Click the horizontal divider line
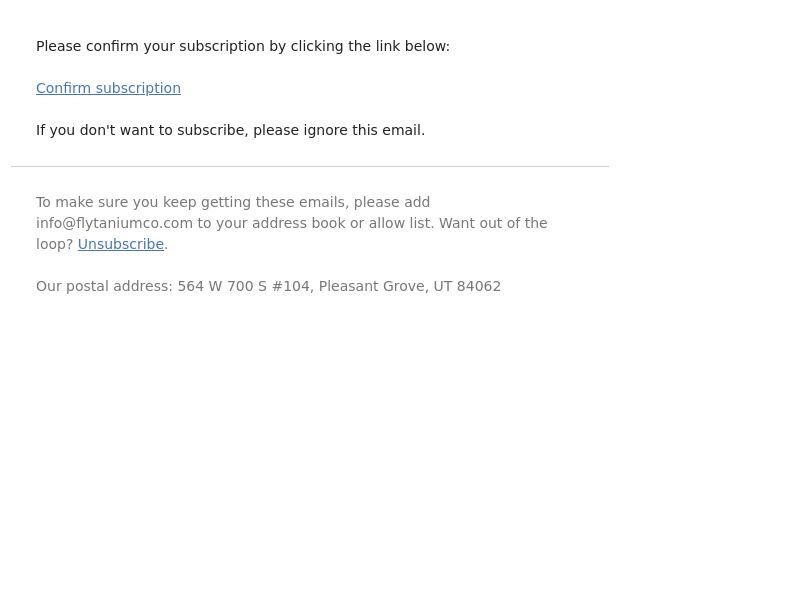Viewport: 808px width, 600px height. pyautogui.click(x=310, y=166)
